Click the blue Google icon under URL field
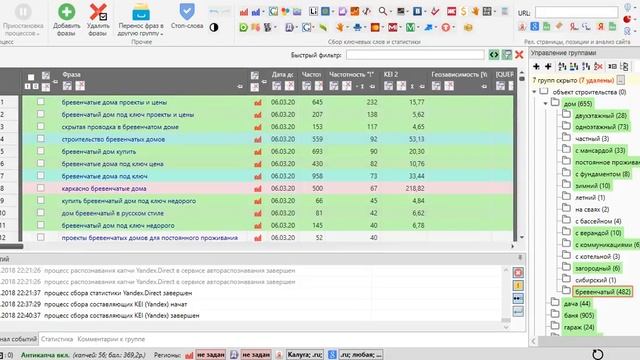Viewport: 640px width, 360px height. pyautogui.click(x=535, y=27)
